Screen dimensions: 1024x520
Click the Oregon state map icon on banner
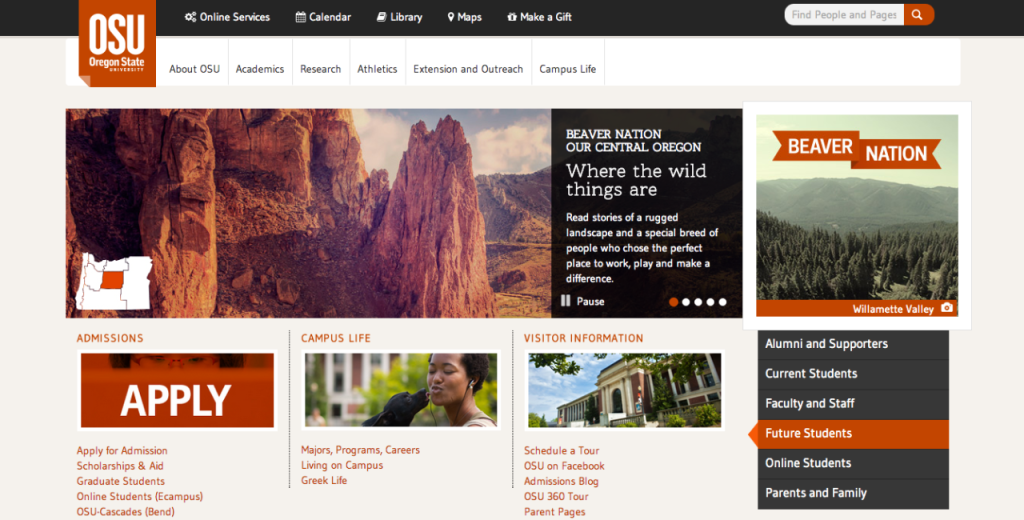point(114,282)
